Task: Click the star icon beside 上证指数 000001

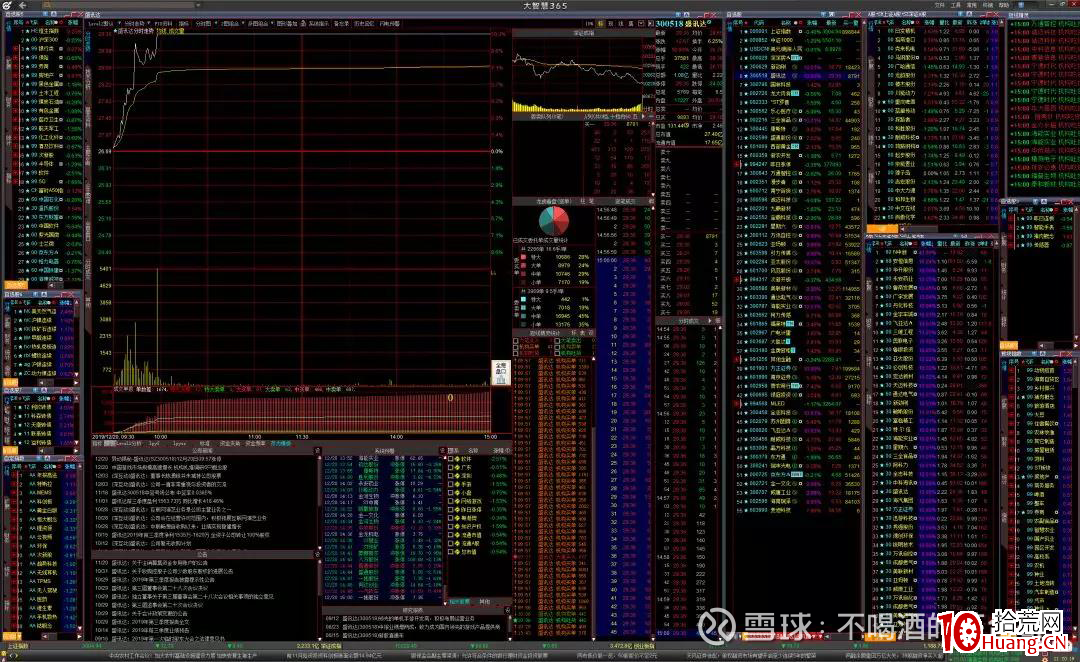Action: (x=745, y=32)
